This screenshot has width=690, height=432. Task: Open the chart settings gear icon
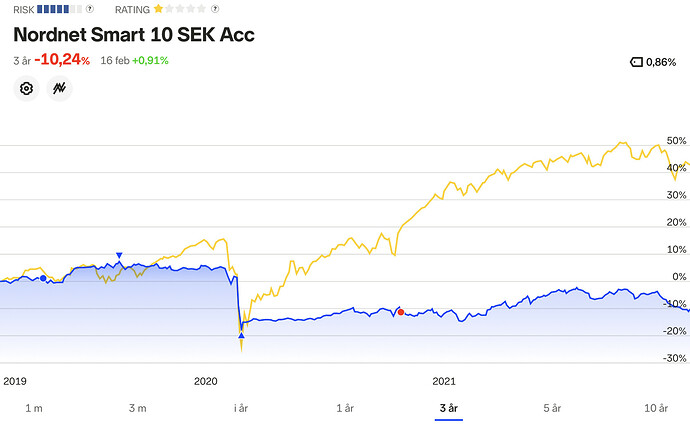click(27, 89)
